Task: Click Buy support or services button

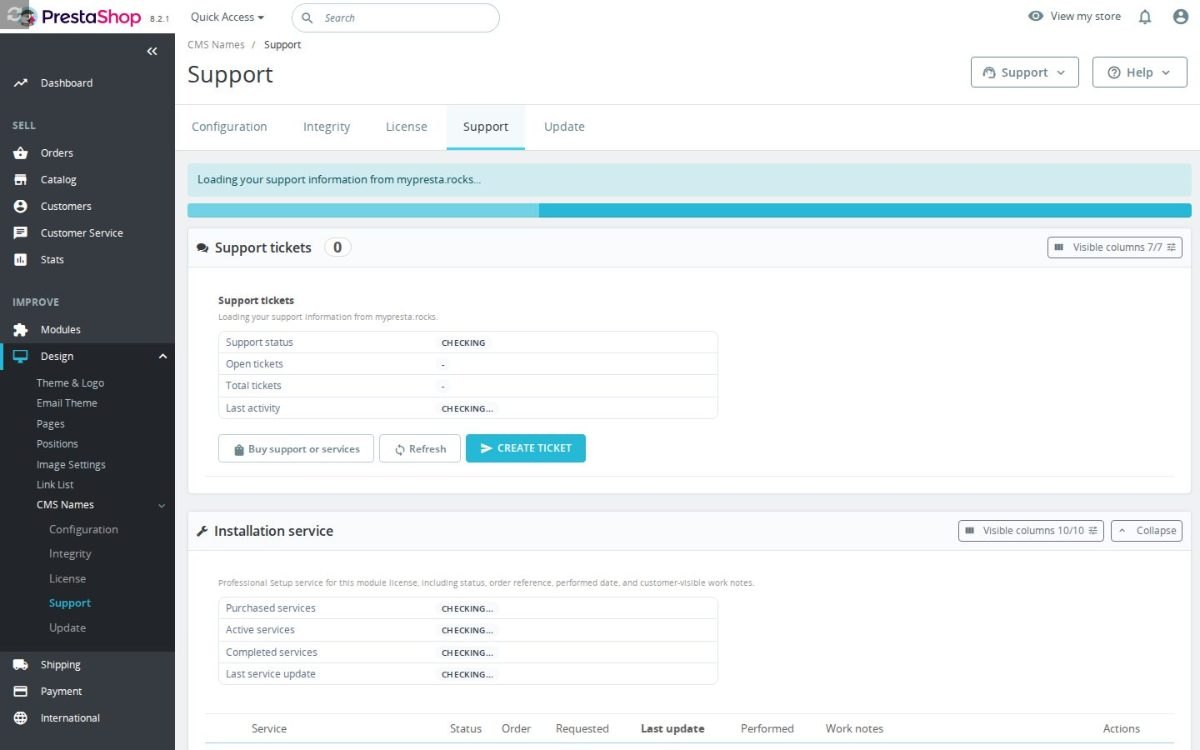Action: pyautogui.click(x=296, y=449)
